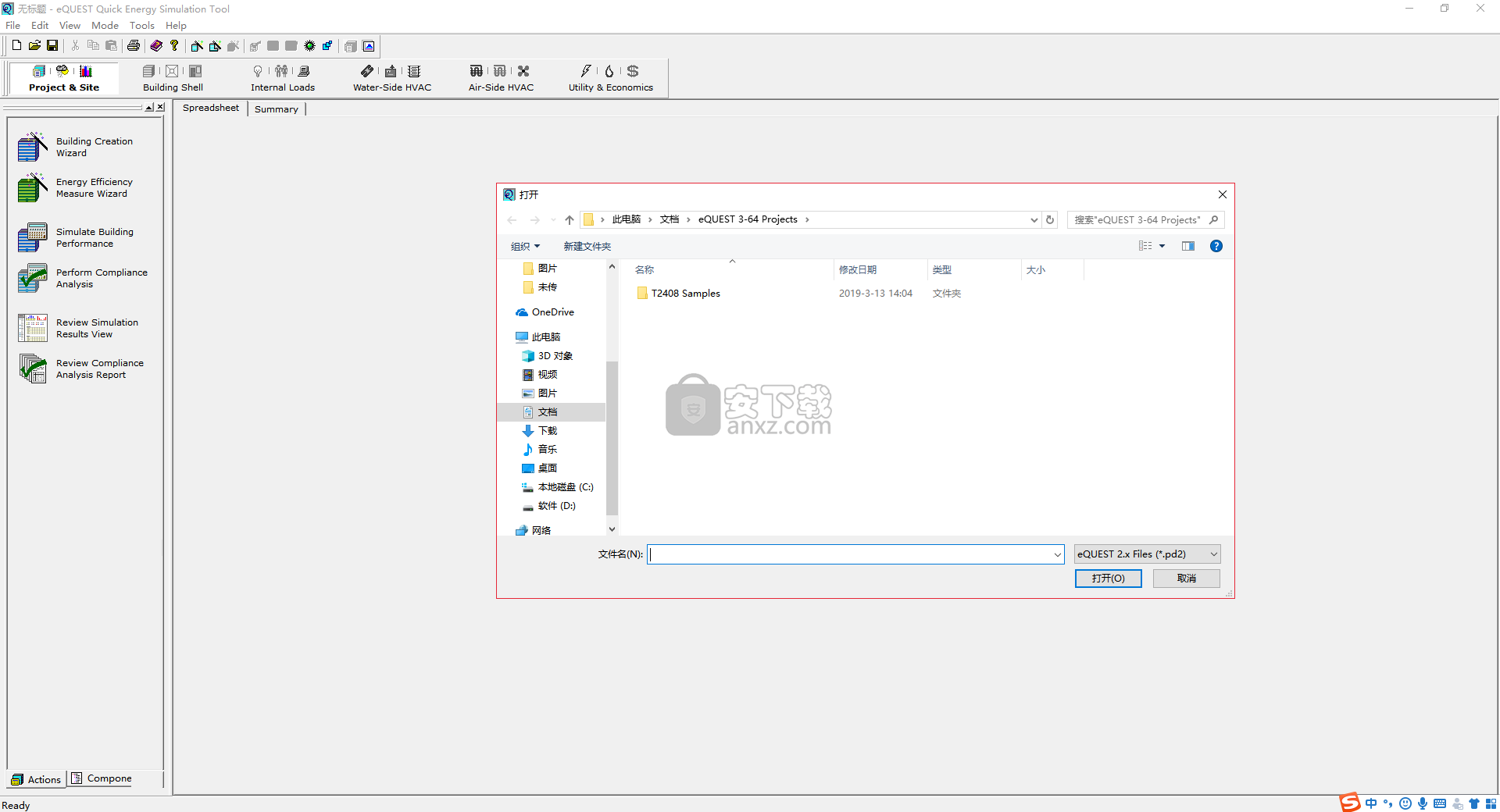The height and width of the screenshot is (812, 1500).
Task: Open Review Simulation Results View
Action: coord(78,328)
